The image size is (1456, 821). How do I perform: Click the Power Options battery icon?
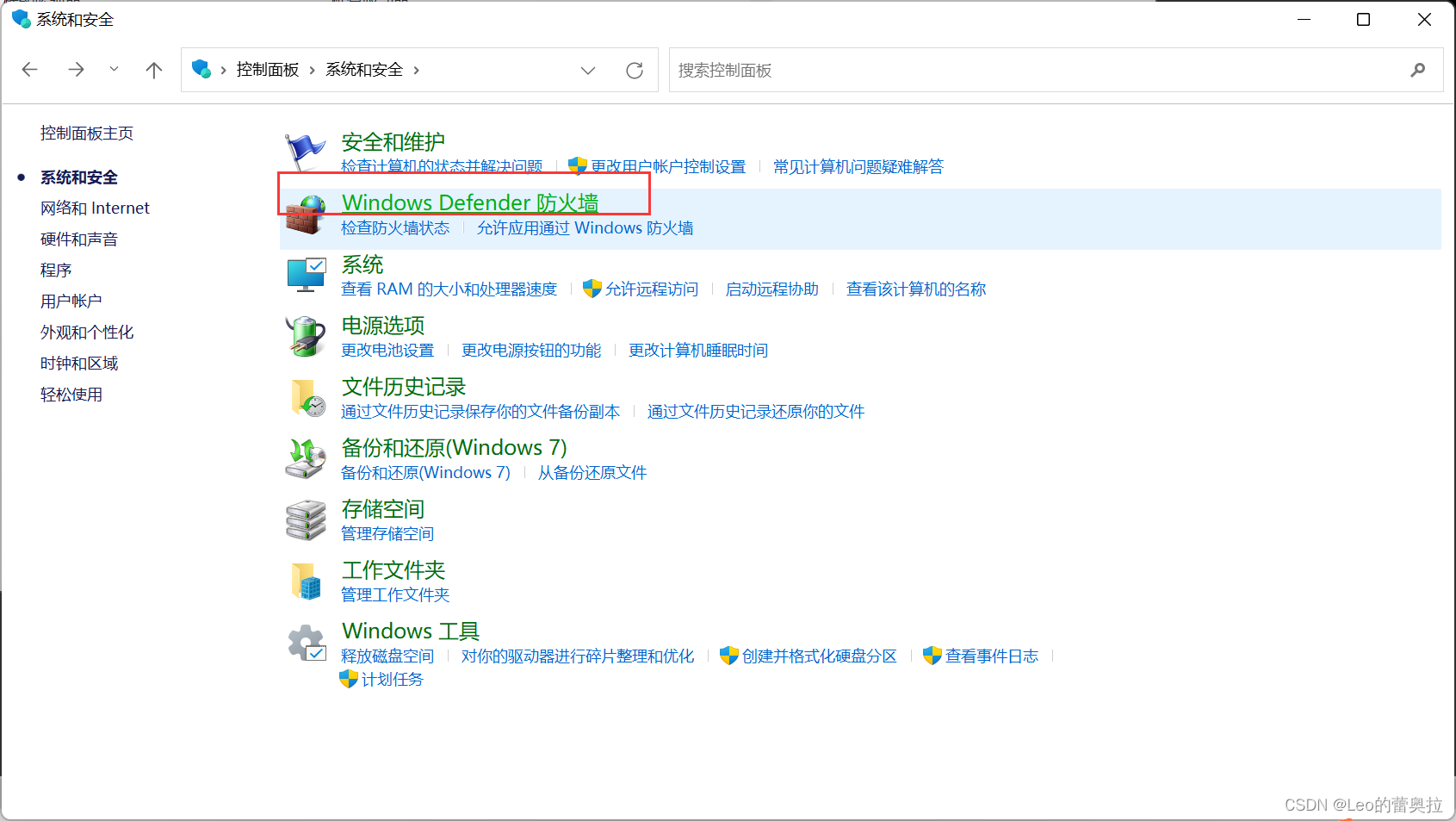click(x=306, y=337)
